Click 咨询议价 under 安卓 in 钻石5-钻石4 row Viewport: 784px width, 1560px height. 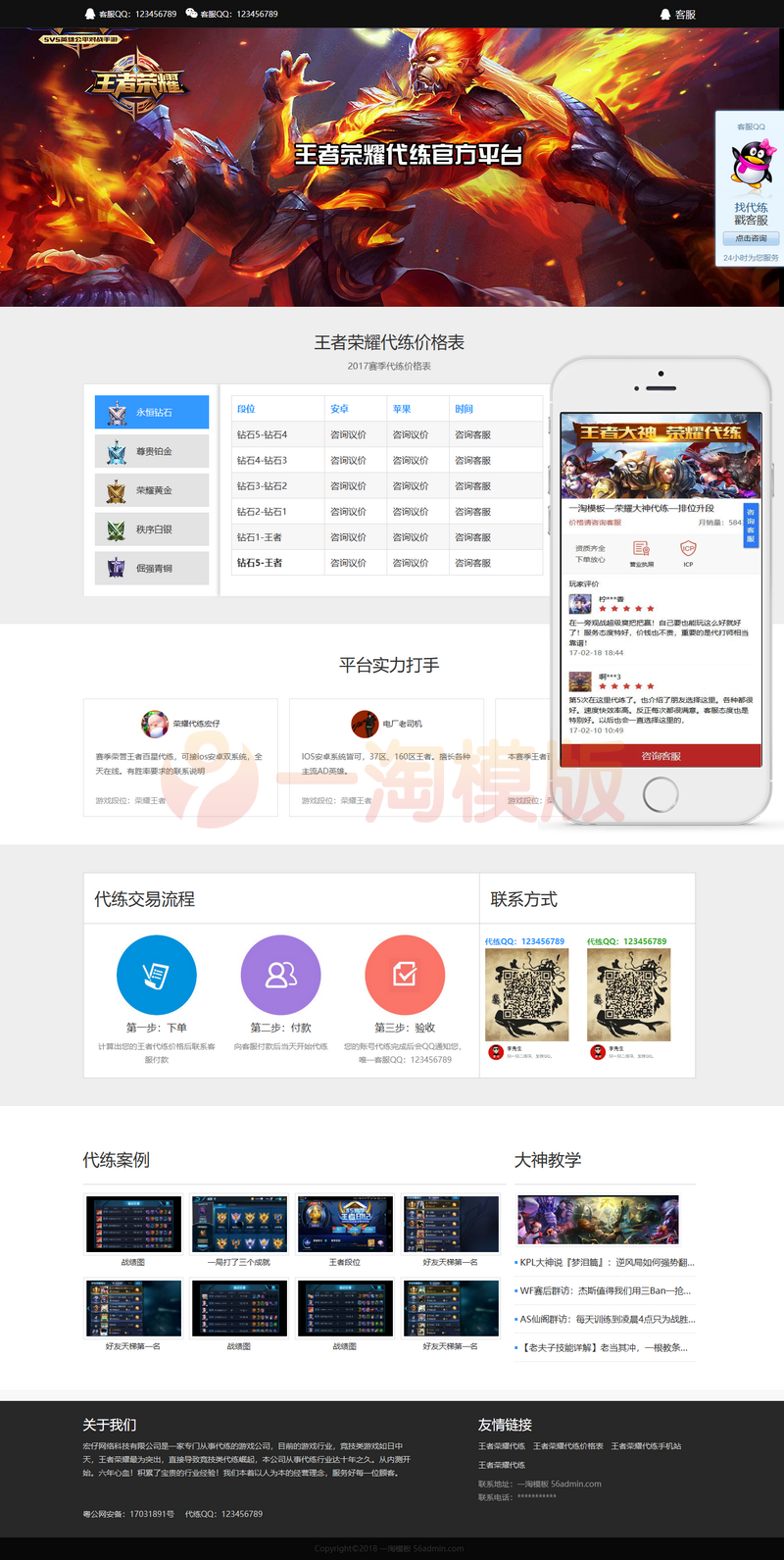click(x=348, y=434)
